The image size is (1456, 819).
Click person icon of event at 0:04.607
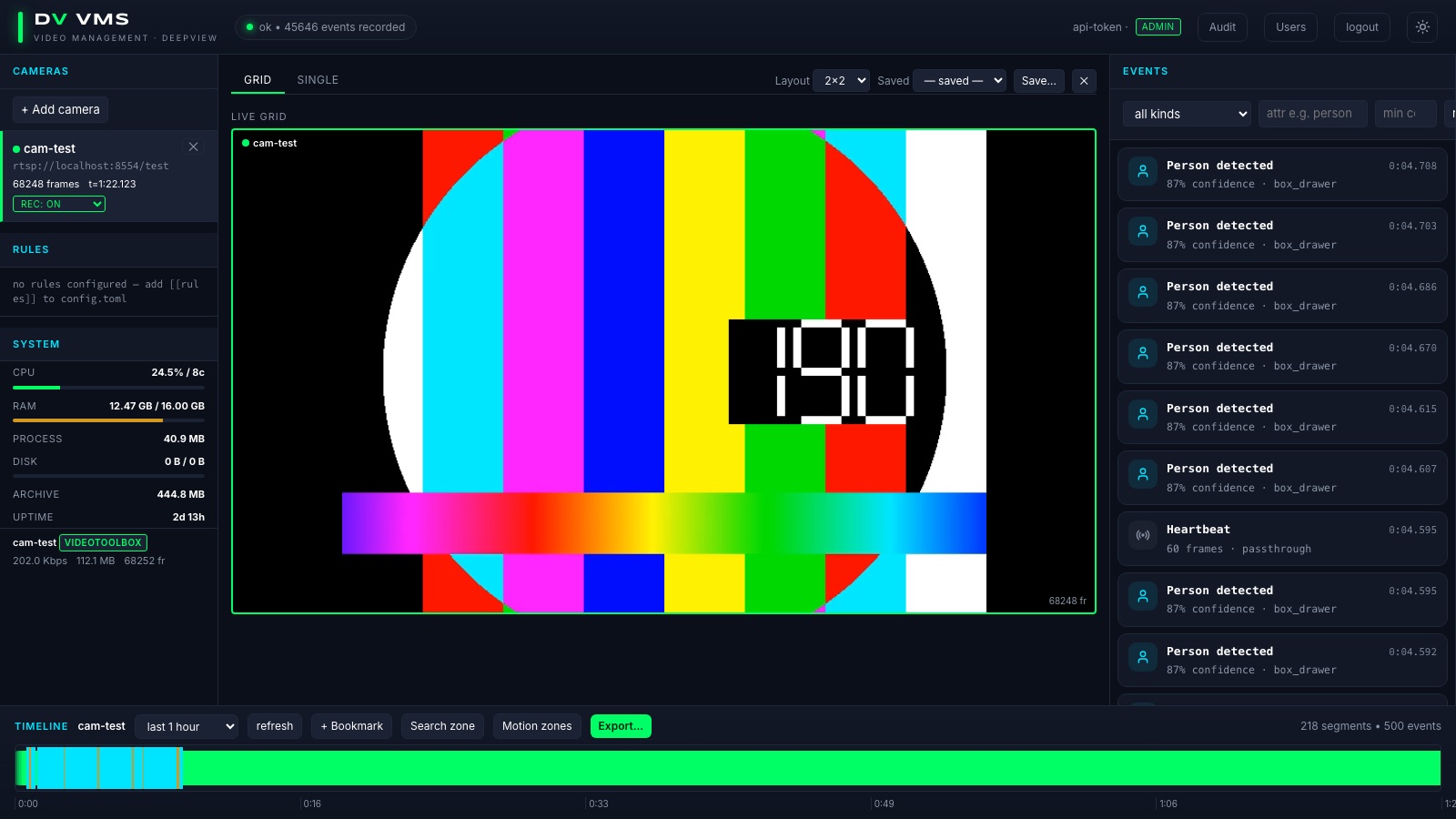[1143, 474]
